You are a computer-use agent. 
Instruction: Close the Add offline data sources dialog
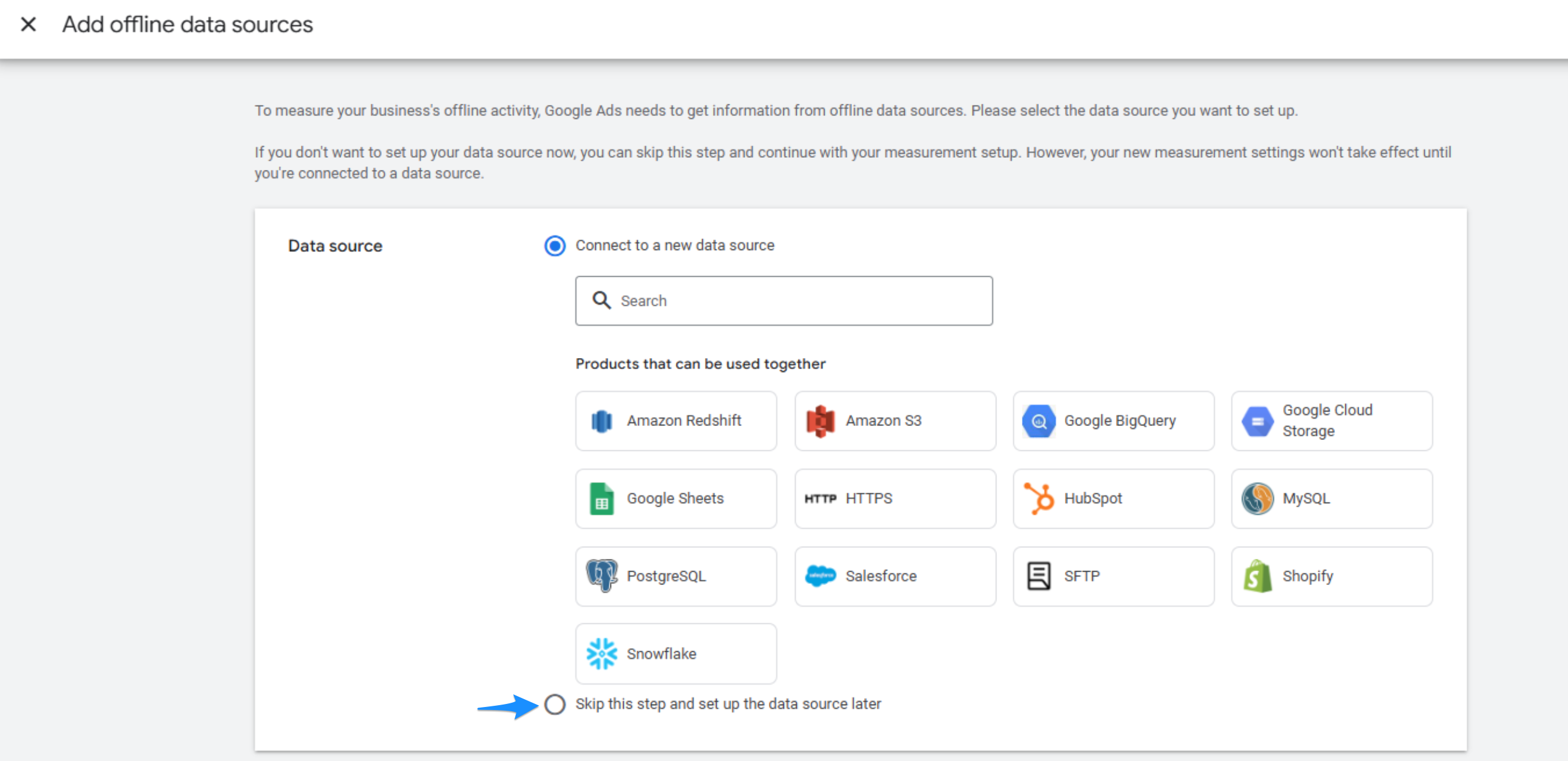click(x=28, y=24)
